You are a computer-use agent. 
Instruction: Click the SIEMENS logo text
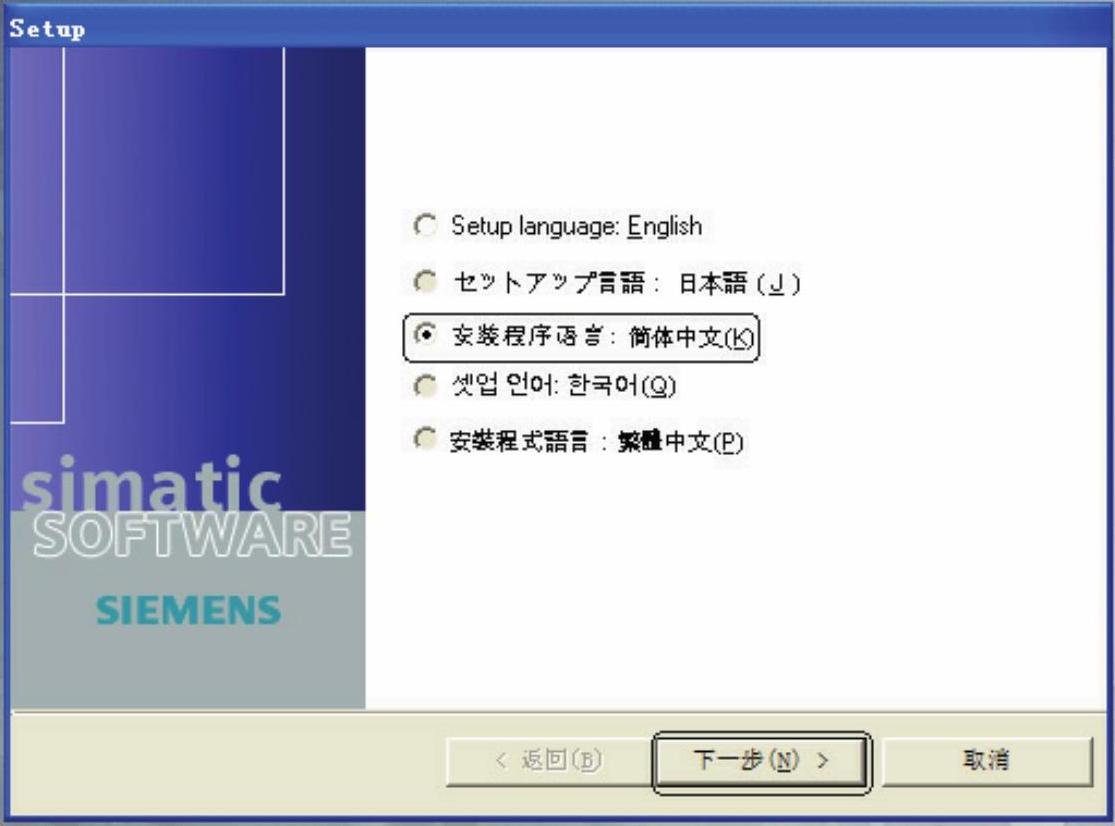(x=188, y=610)
